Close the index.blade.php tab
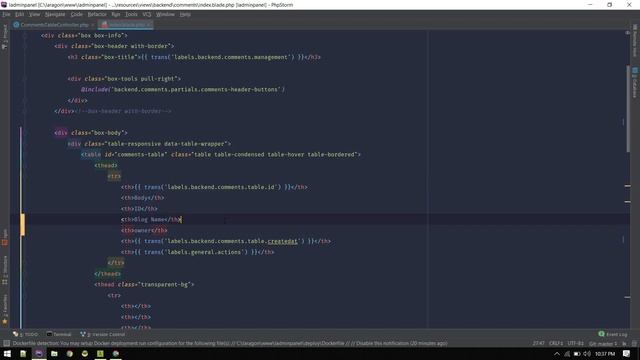 pos(149,25)
